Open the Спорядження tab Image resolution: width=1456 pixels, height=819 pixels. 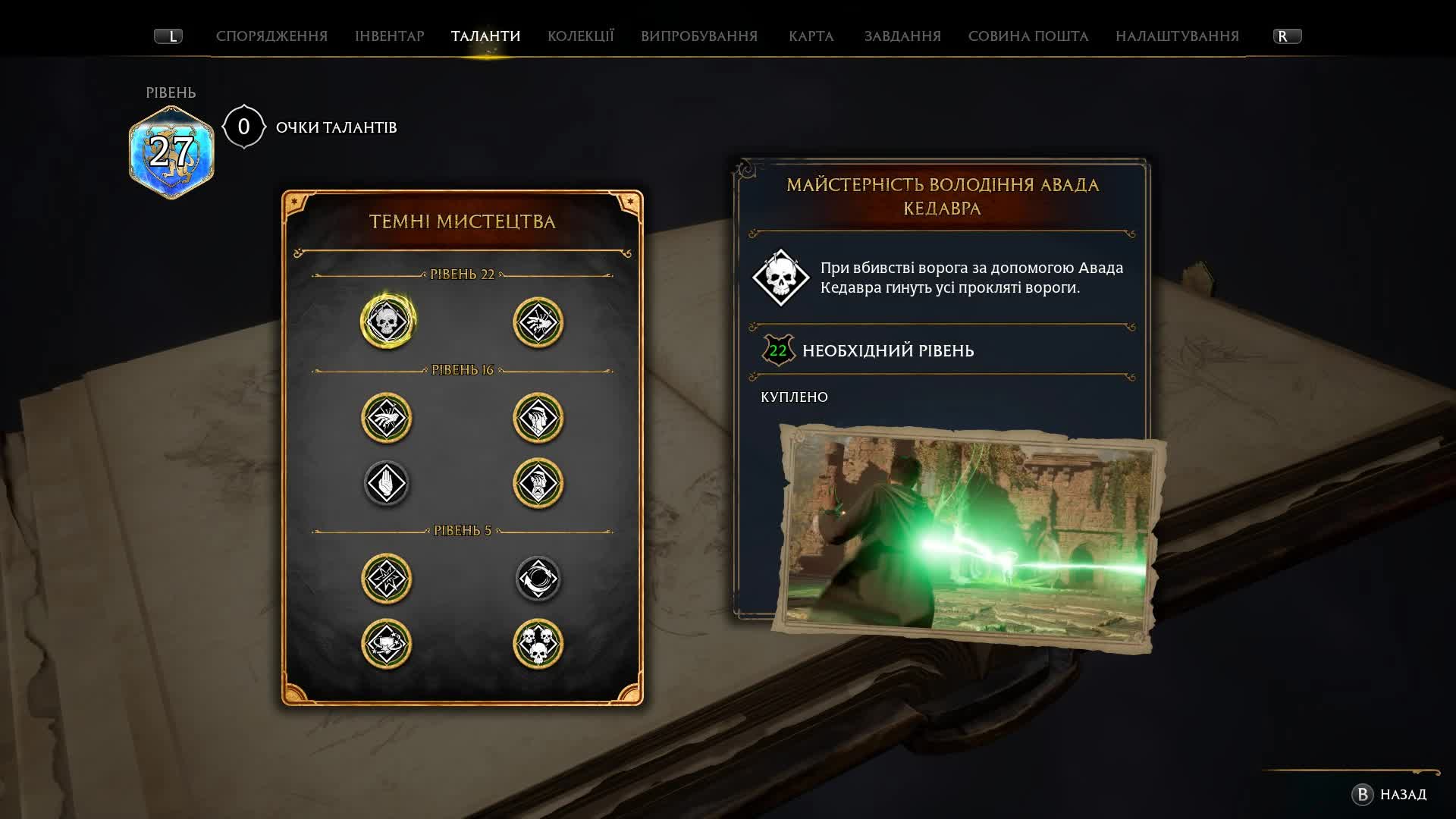(x=271, y=36)
